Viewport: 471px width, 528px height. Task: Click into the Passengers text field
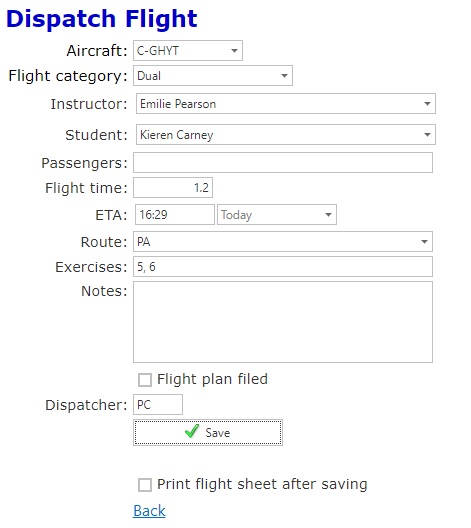coord(283,163)
